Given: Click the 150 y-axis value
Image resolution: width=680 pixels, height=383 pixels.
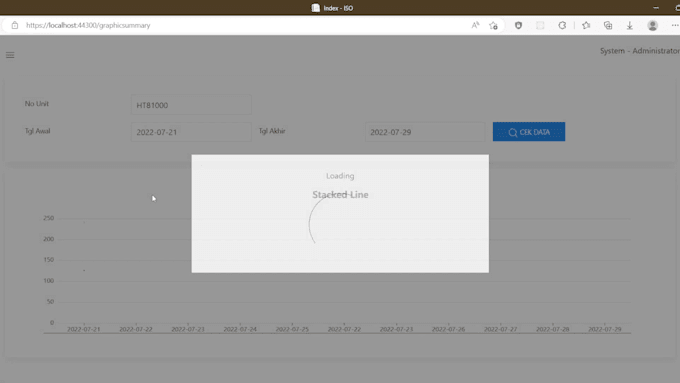Looking at the screenshot, I should (49, 260).
